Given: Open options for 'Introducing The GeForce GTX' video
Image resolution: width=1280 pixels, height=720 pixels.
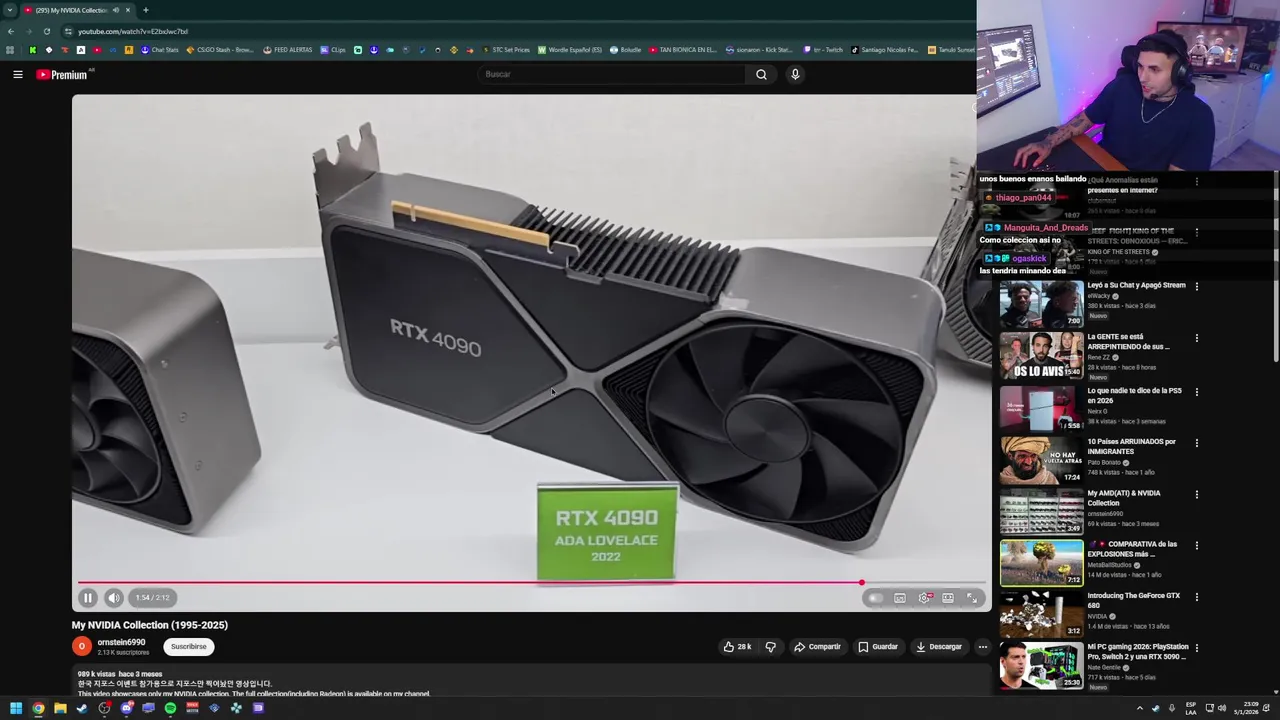Looking at the screenshot, I should pyautogui.click(x=1196, y=597).
